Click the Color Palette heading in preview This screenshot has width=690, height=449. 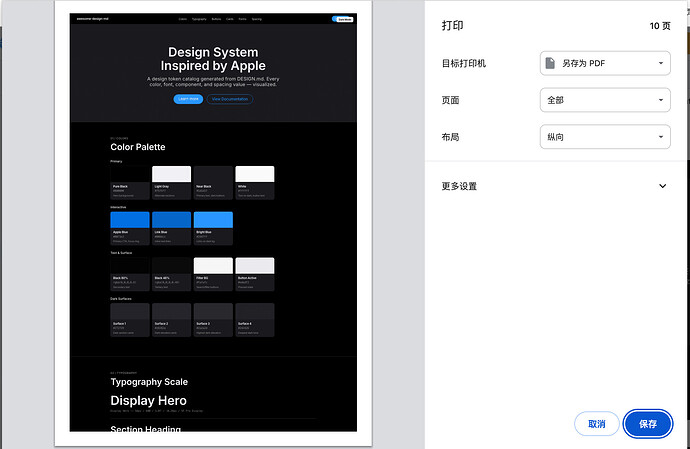coord(138,147)
